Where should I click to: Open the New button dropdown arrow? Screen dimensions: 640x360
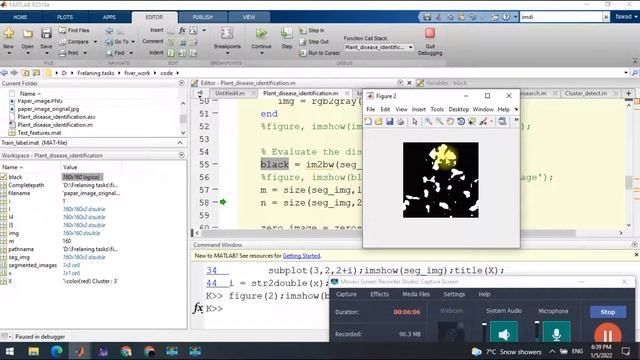[9, 53]
